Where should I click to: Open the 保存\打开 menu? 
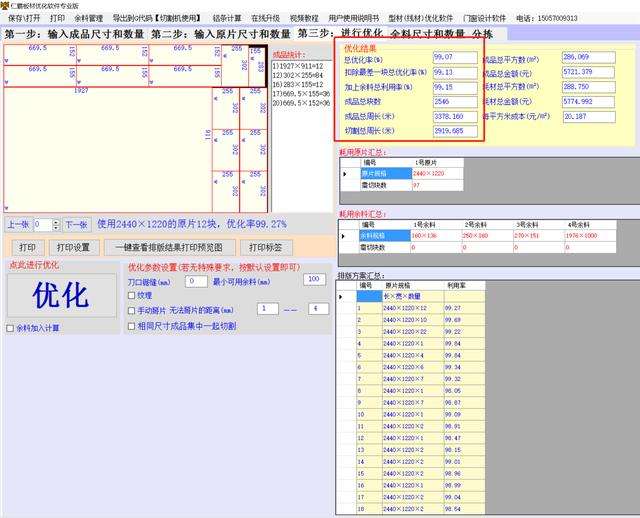(x=24, y=18)
